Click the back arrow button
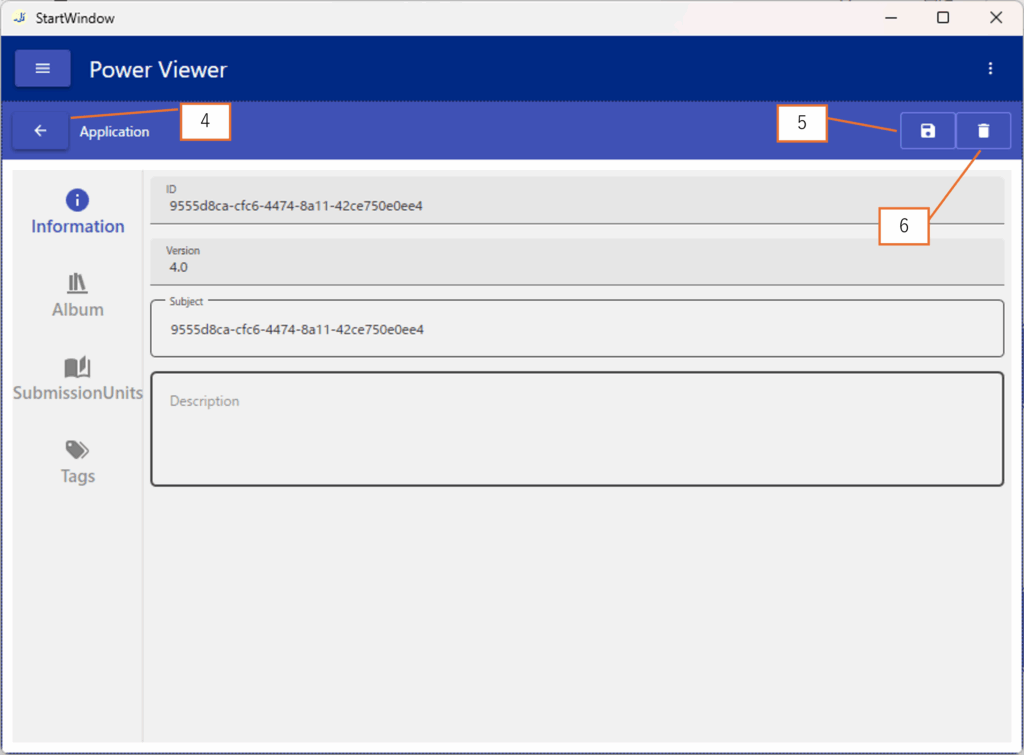This screenshot has width=1024, height=755. 40,131
